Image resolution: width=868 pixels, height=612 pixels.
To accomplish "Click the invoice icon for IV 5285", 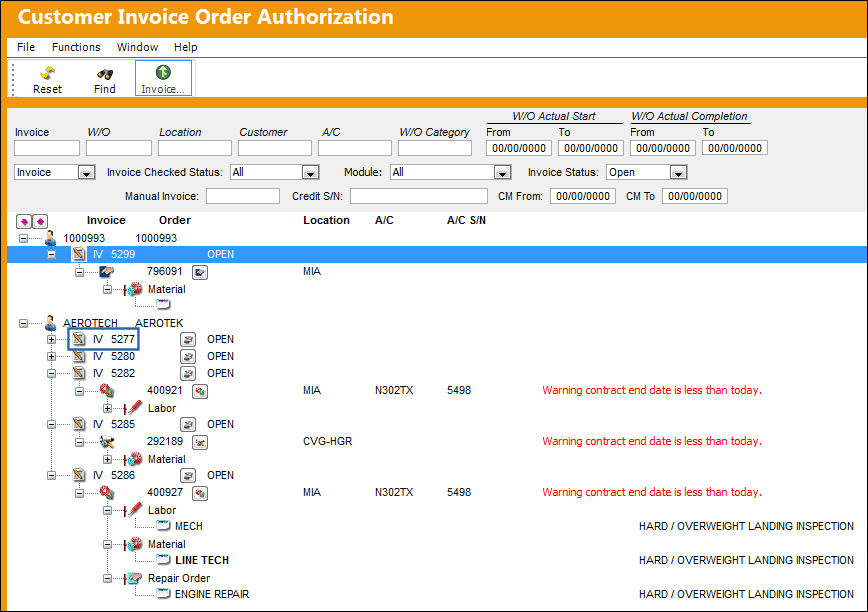I will coord(79,424).
